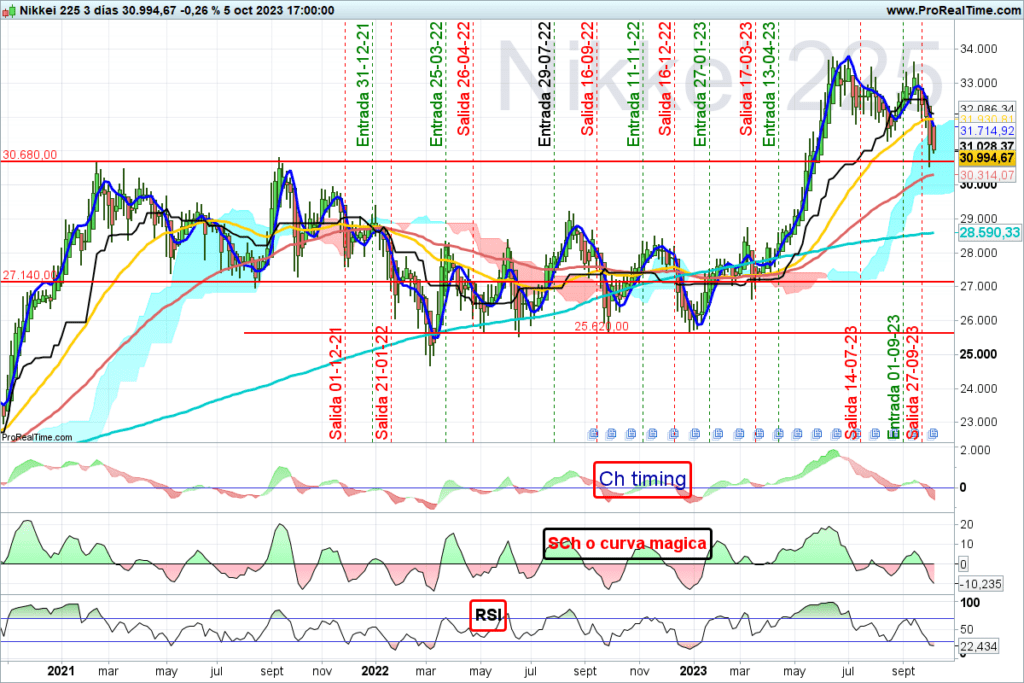Click the 34.000 price axis value
Screen dimensions: 1024x683
(x=978, y=49)
